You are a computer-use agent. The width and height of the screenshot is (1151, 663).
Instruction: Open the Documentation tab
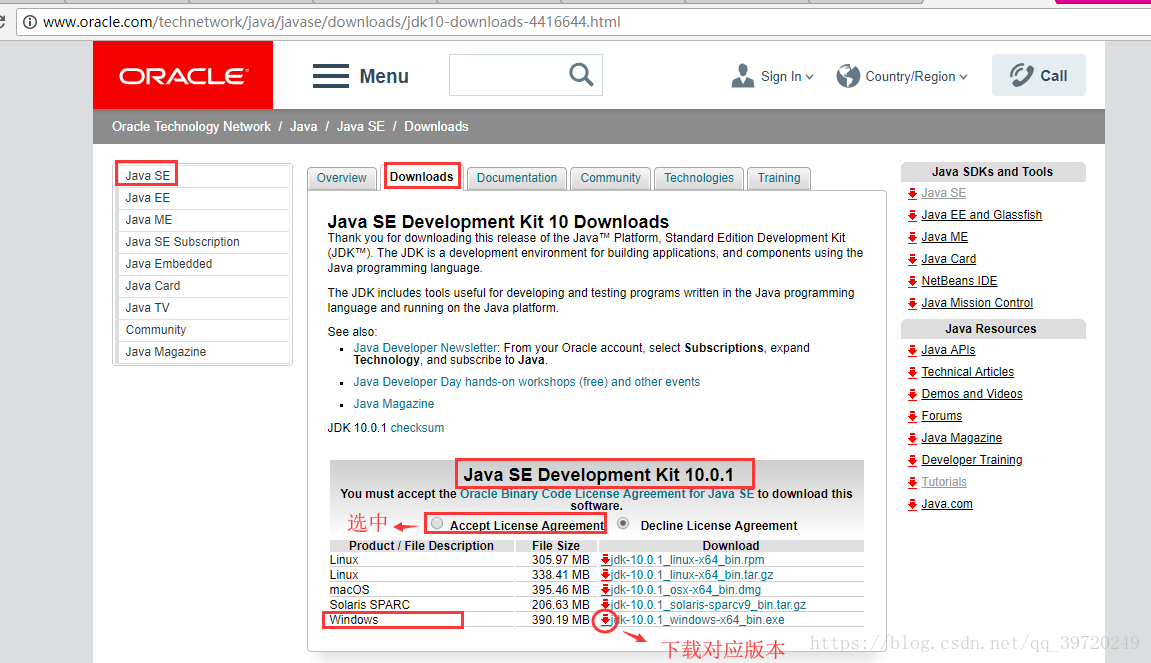point(517,178)
